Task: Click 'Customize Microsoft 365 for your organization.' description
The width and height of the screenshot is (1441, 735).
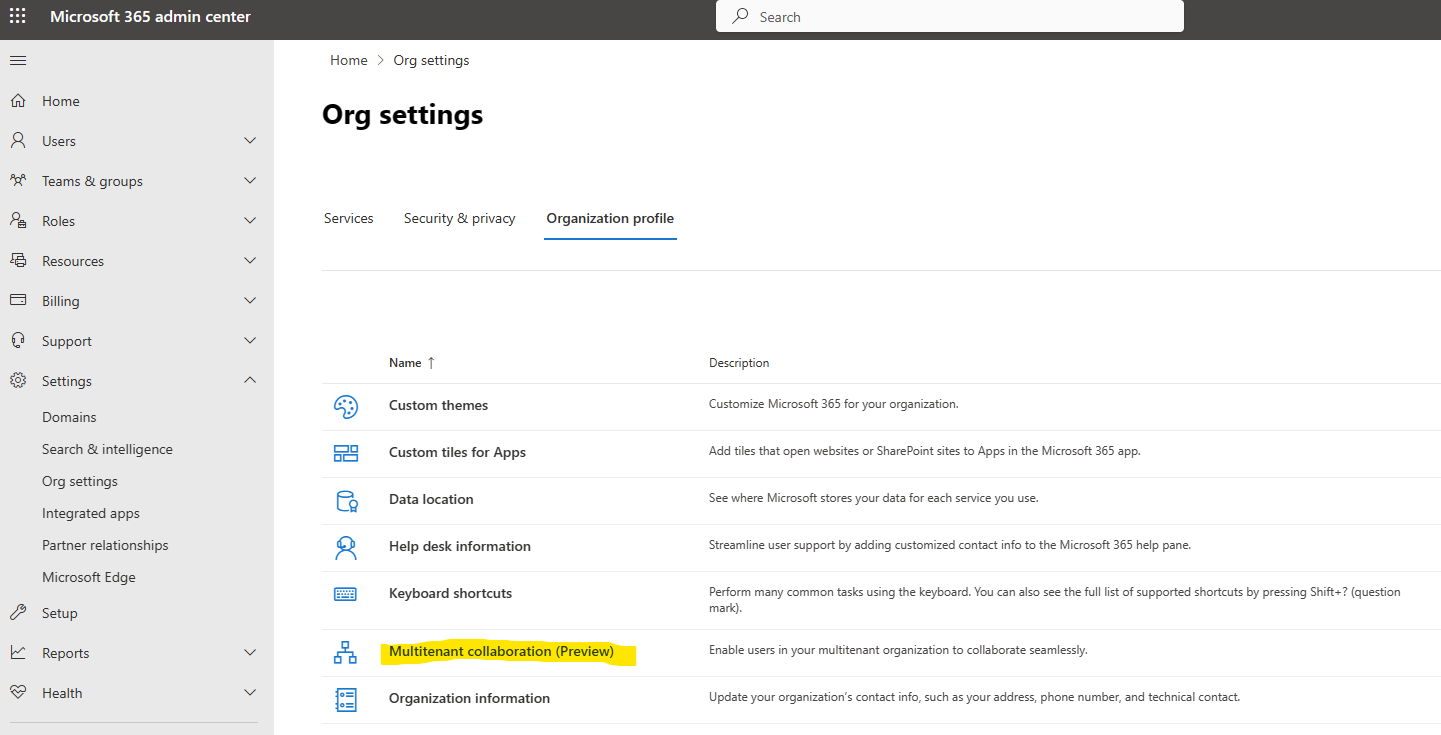Action: (x=834, y=405)
